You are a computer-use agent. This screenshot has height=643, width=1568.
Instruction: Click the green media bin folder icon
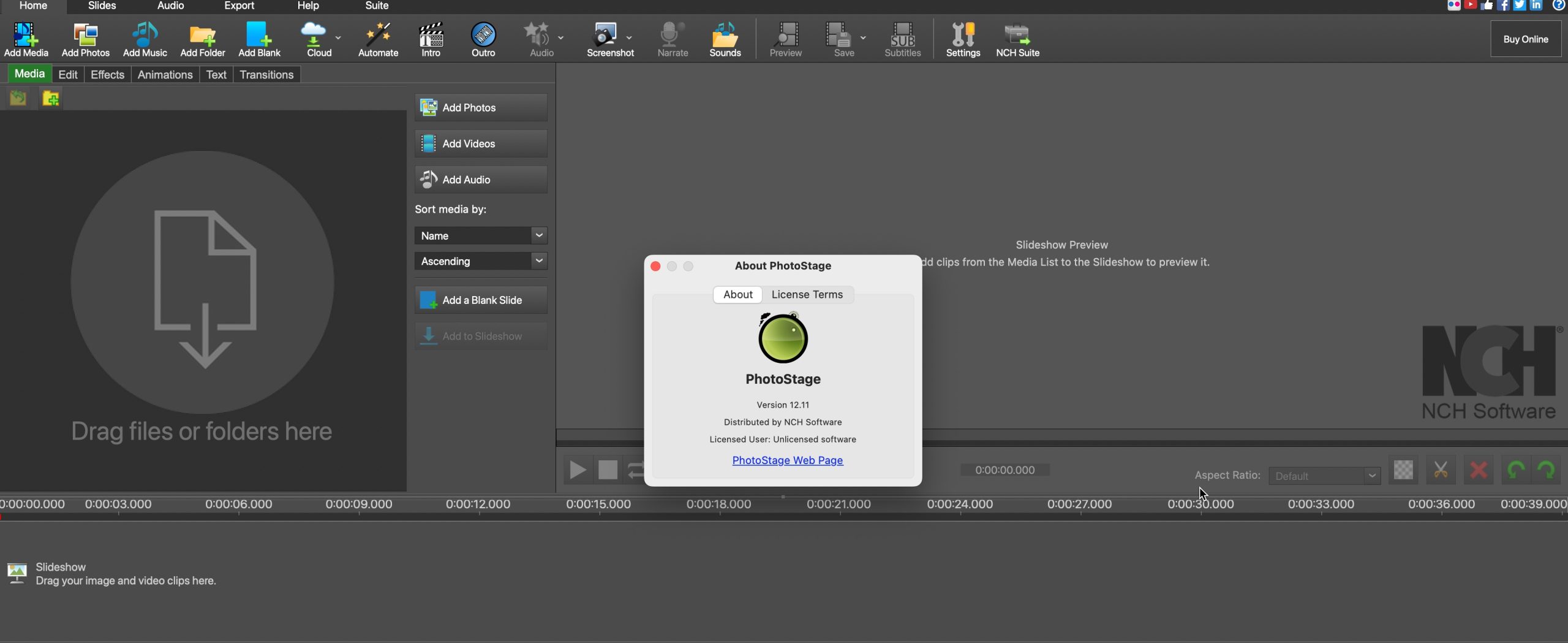coord(18,98)
